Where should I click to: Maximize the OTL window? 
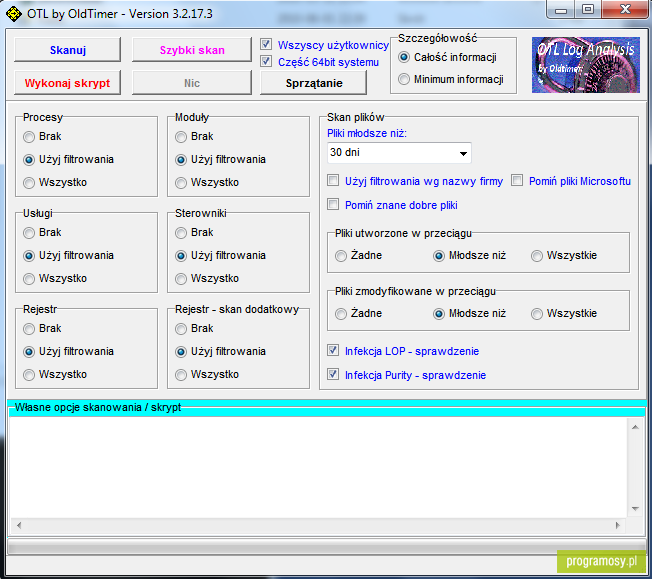[588, 10]
